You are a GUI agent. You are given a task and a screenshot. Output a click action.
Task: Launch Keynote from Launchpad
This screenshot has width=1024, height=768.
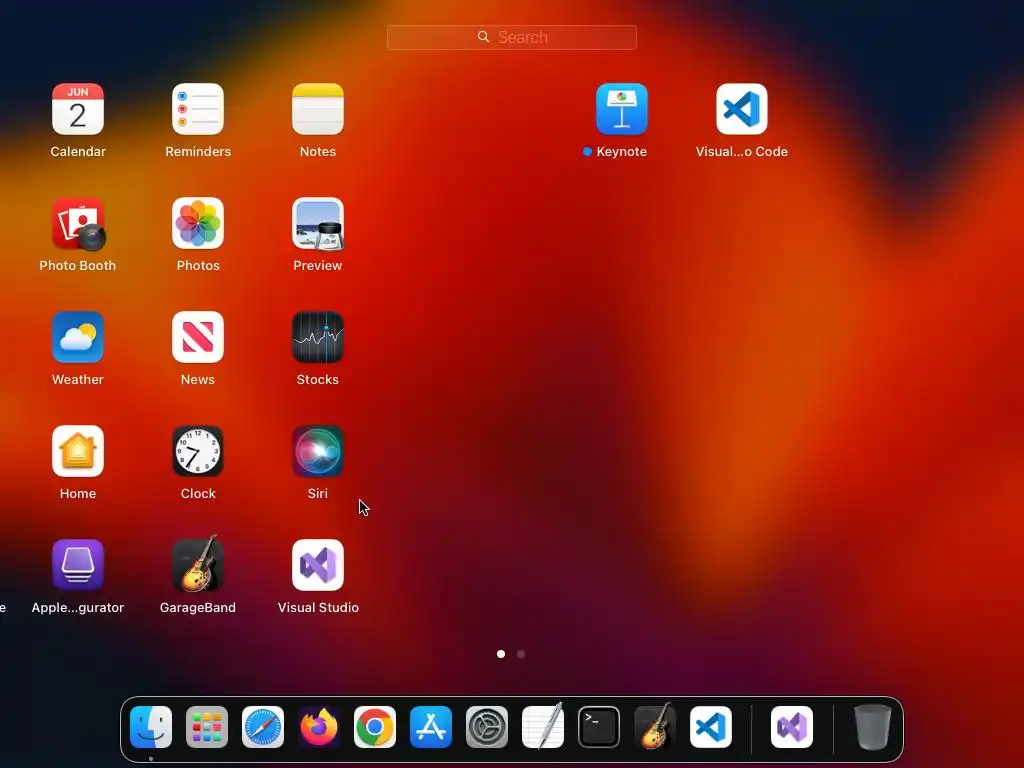click(622, 109)
